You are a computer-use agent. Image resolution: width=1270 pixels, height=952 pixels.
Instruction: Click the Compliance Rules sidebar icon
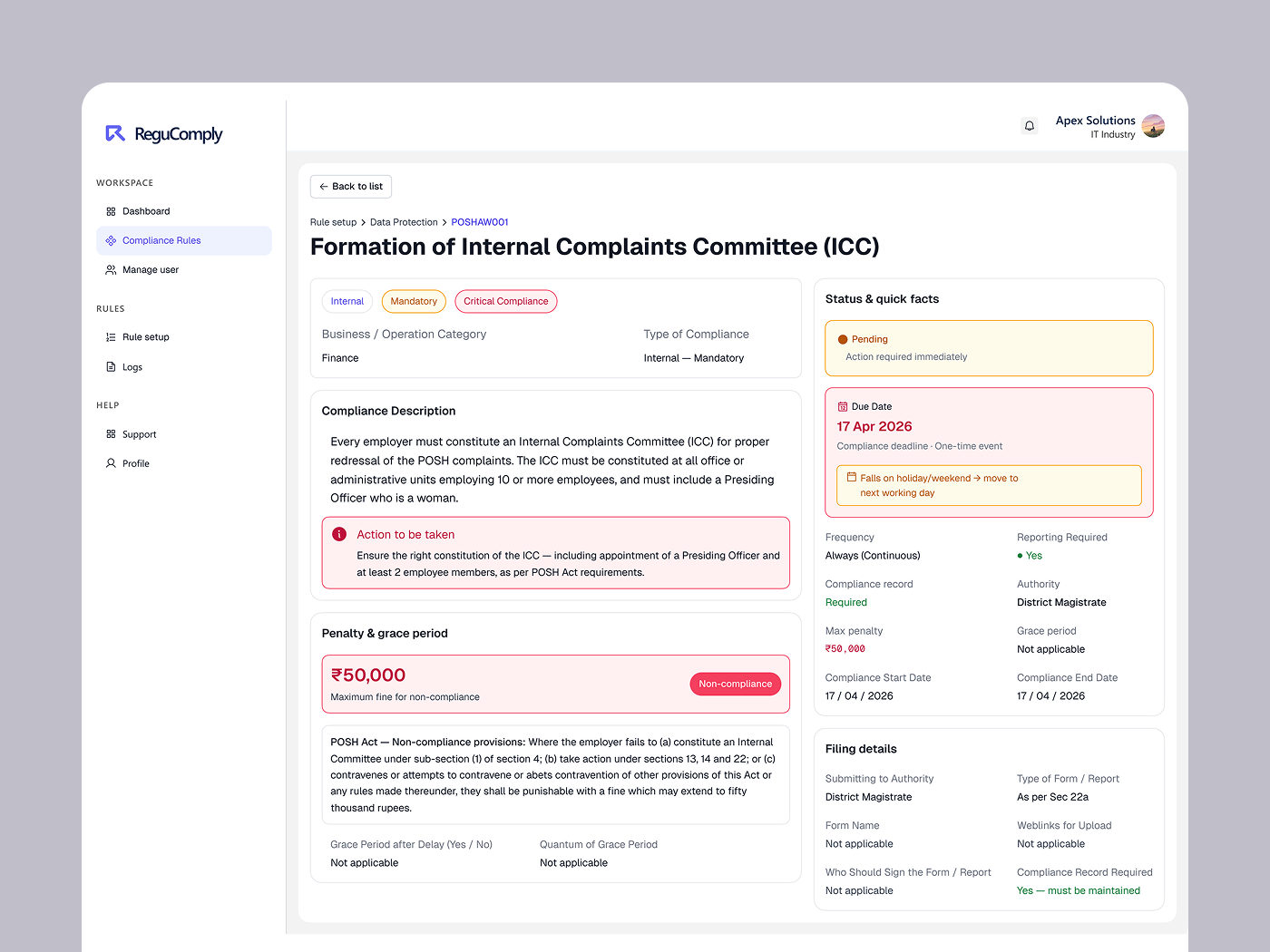(111, 240)
